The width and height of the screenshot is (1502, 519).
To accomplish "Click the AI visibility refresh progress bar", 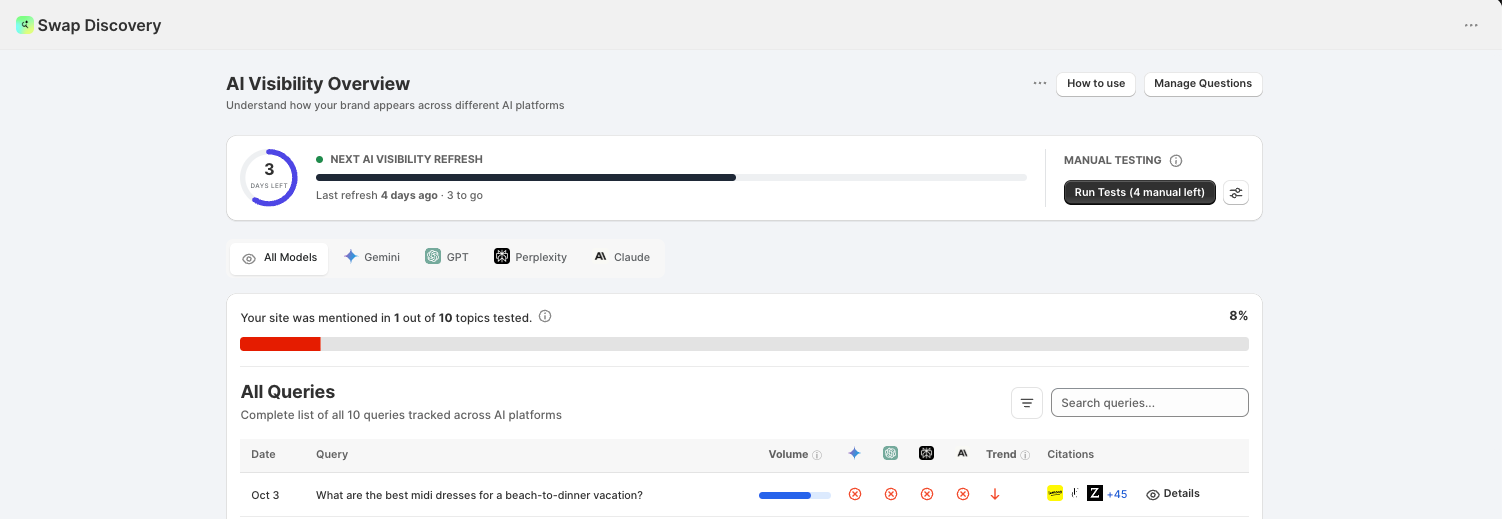I will click(671, 177).
